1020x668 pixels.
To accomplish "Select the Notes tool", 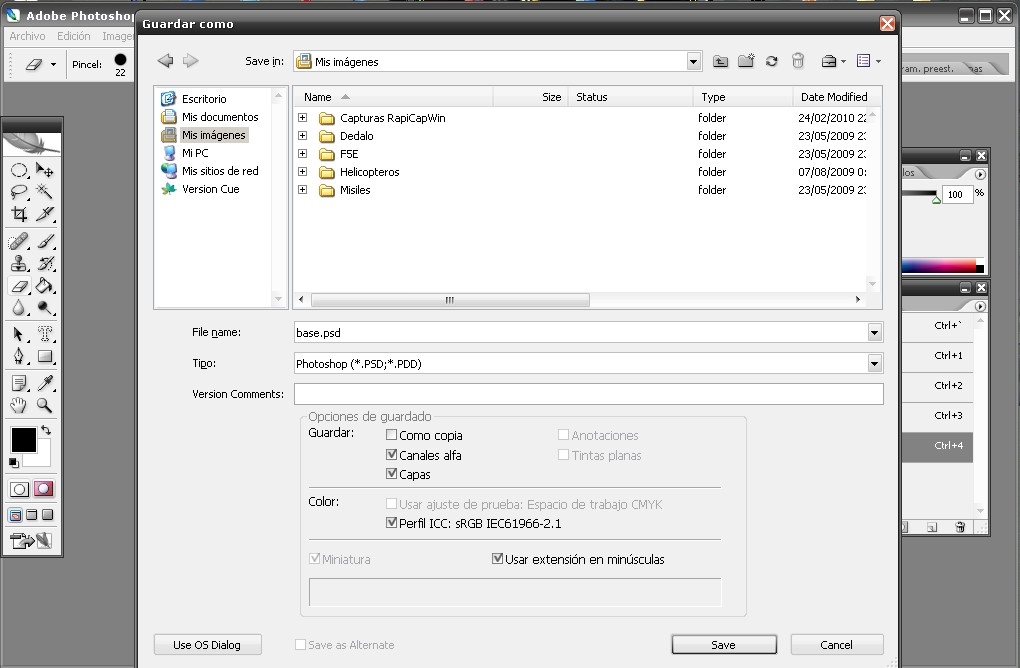I will (x=19, y=383).
